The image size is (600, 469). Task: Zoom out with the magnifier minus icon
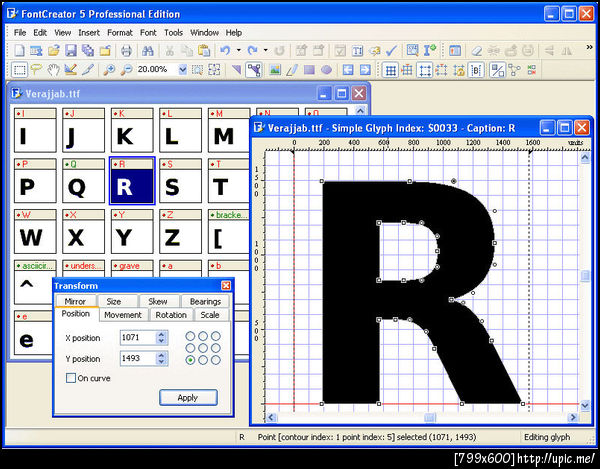[x=126, y=70]
